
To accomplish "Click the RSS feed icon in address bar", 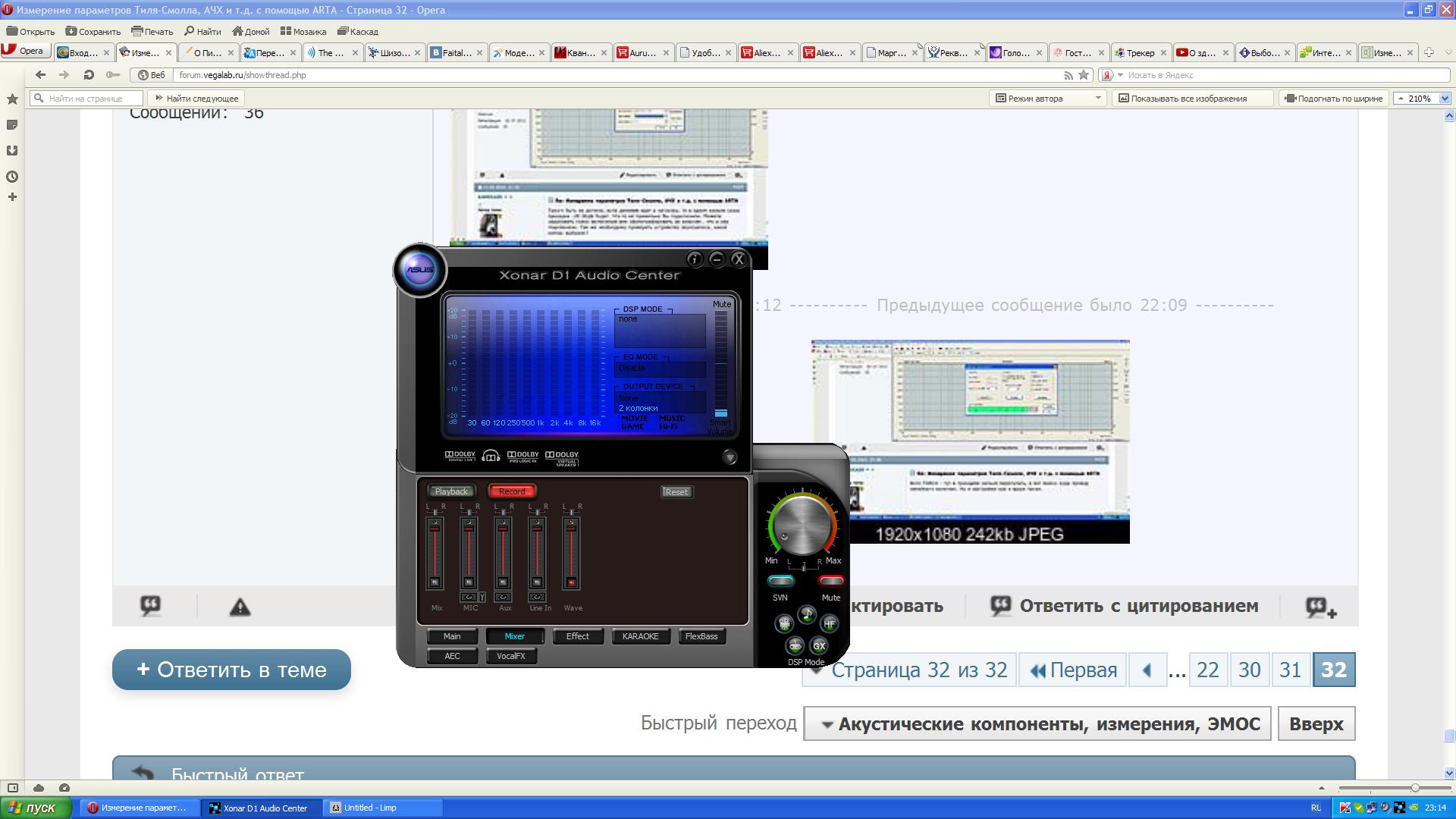I will coord(1068,75).
